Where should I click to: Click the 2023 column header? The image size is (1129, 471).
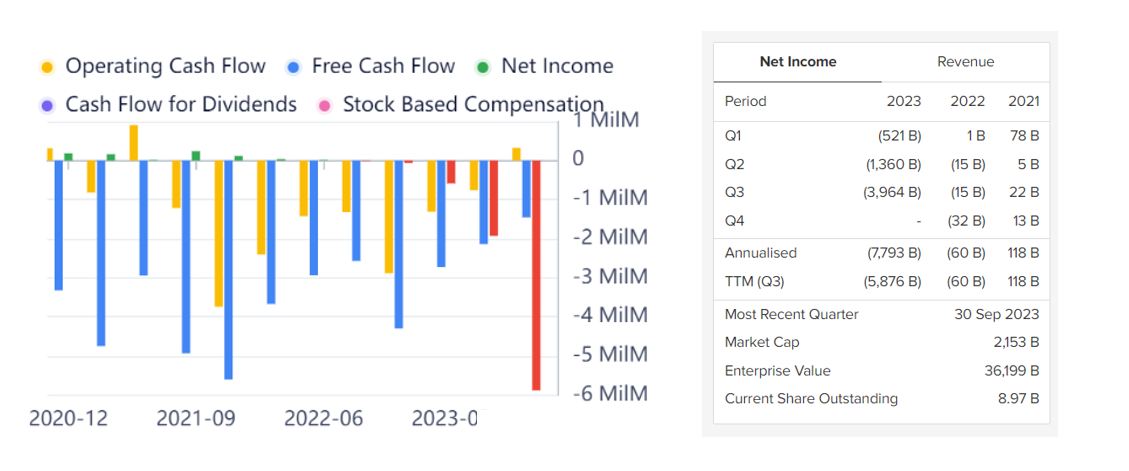(904, 101)
